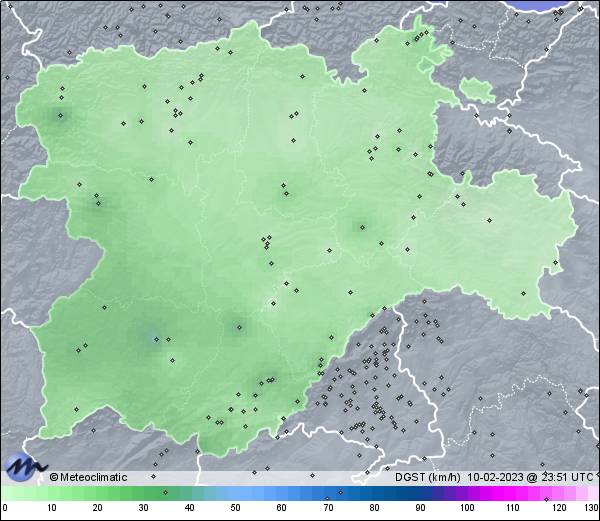600x521 pixels.
Task: Select the legend value 20
Action: pyautogui.click(x=98, y=508)
